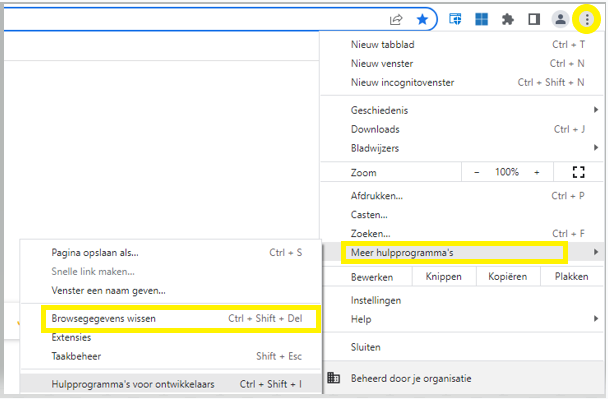Click the share page icon
Image resolution: width=608 pixels, height=399 pixels.
click(x=396, y=19)
